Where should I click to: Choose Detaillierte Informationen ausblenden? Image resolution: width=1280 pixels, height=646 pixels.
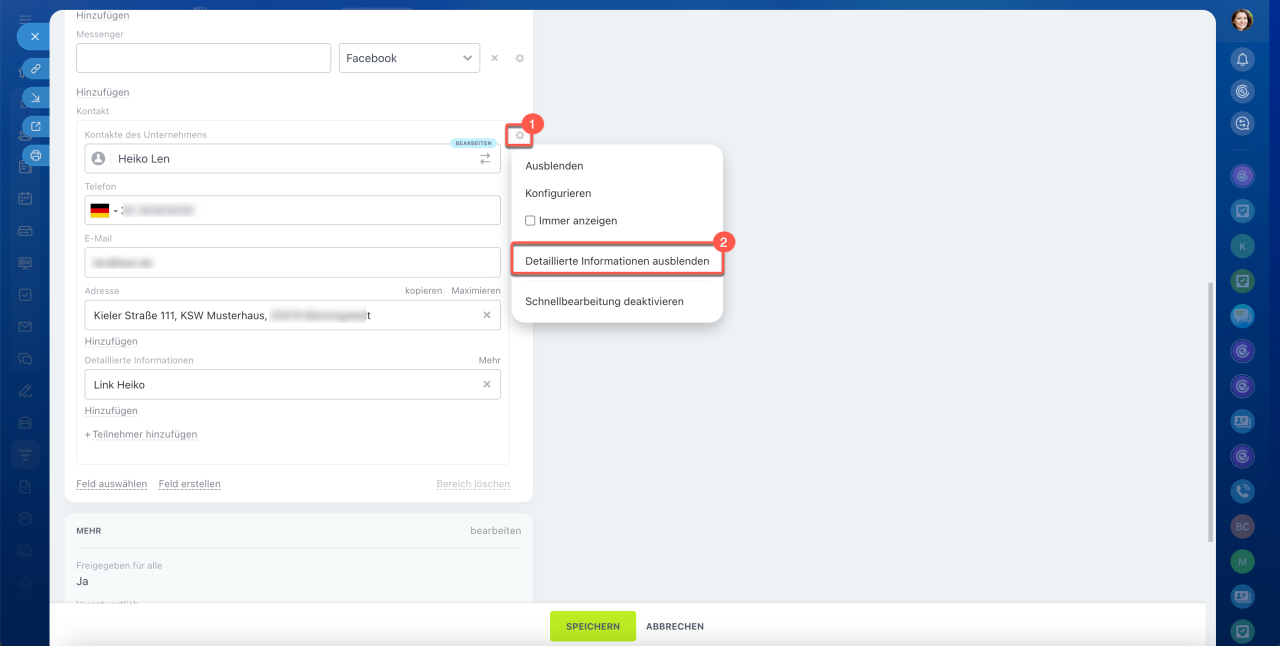[617, 261]
